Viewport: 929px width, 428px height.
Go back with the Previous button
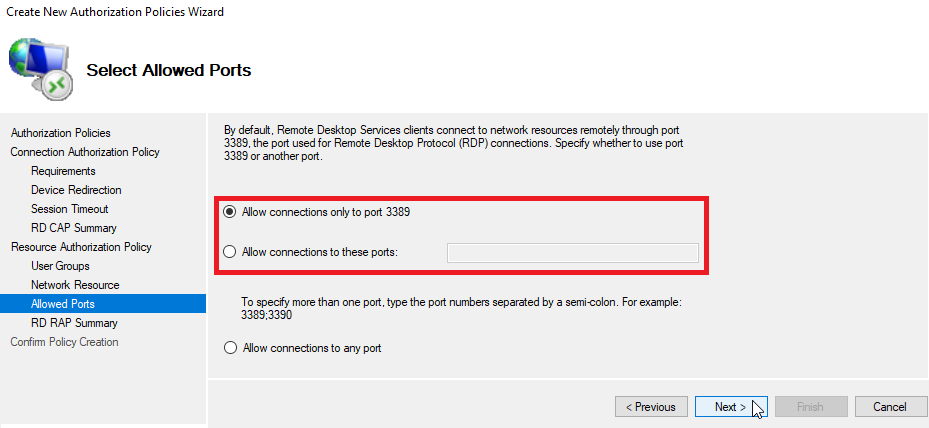pyautogui.click(x=652, y=407)
